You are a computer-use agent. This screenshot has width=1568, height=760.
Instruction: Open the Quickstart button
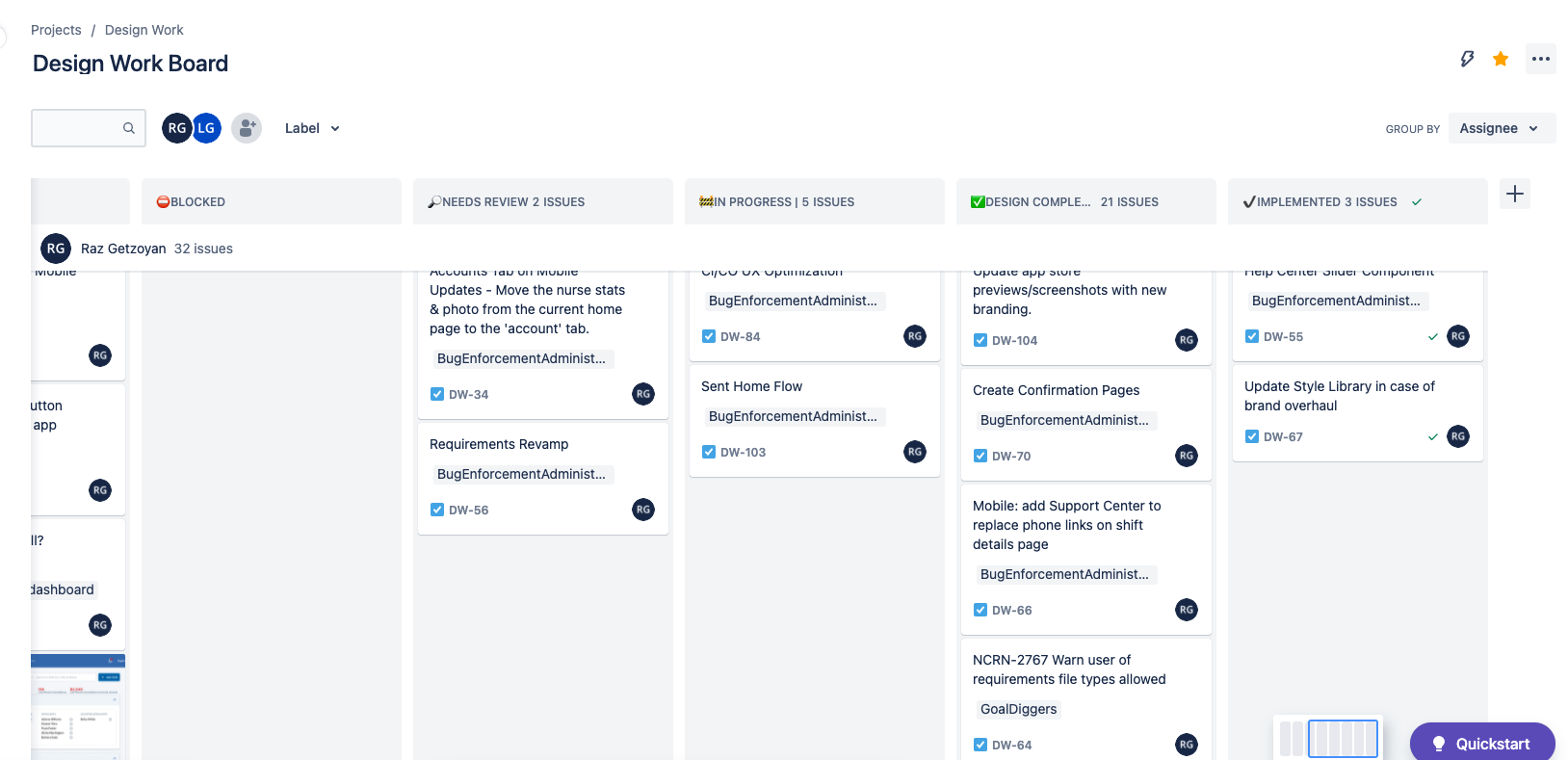click(x=1482, y=743)
